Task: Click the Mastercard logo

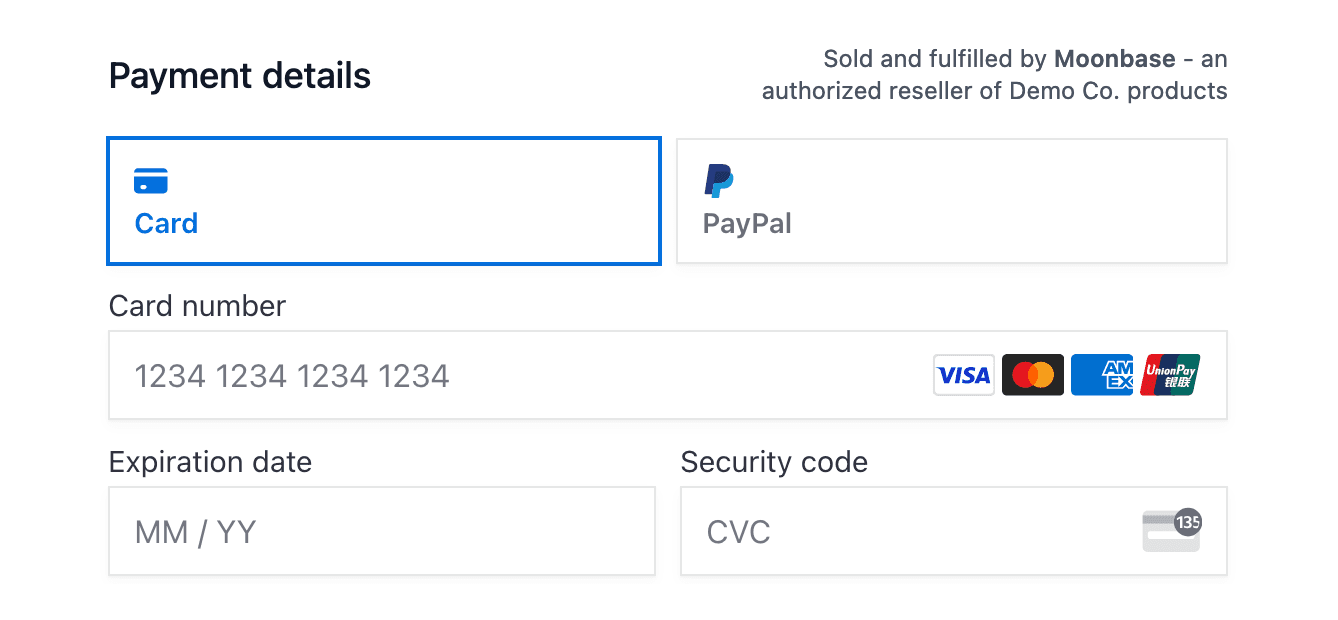Action: point(1032,375)
